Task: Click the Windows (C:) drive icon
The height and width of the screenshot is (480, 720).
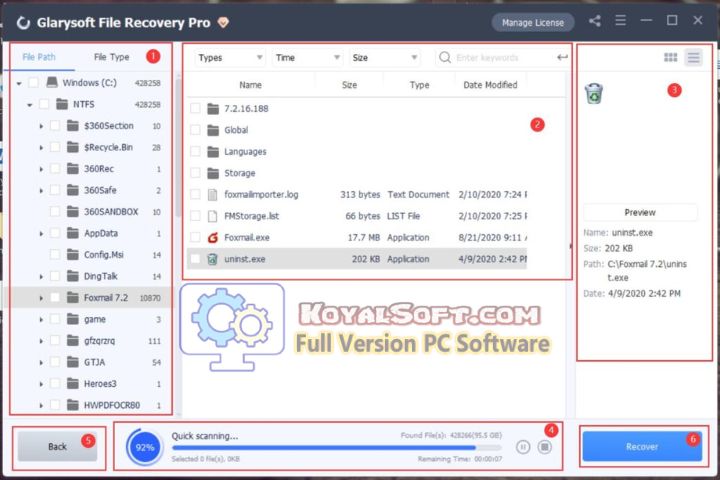Action: (52, 83)
